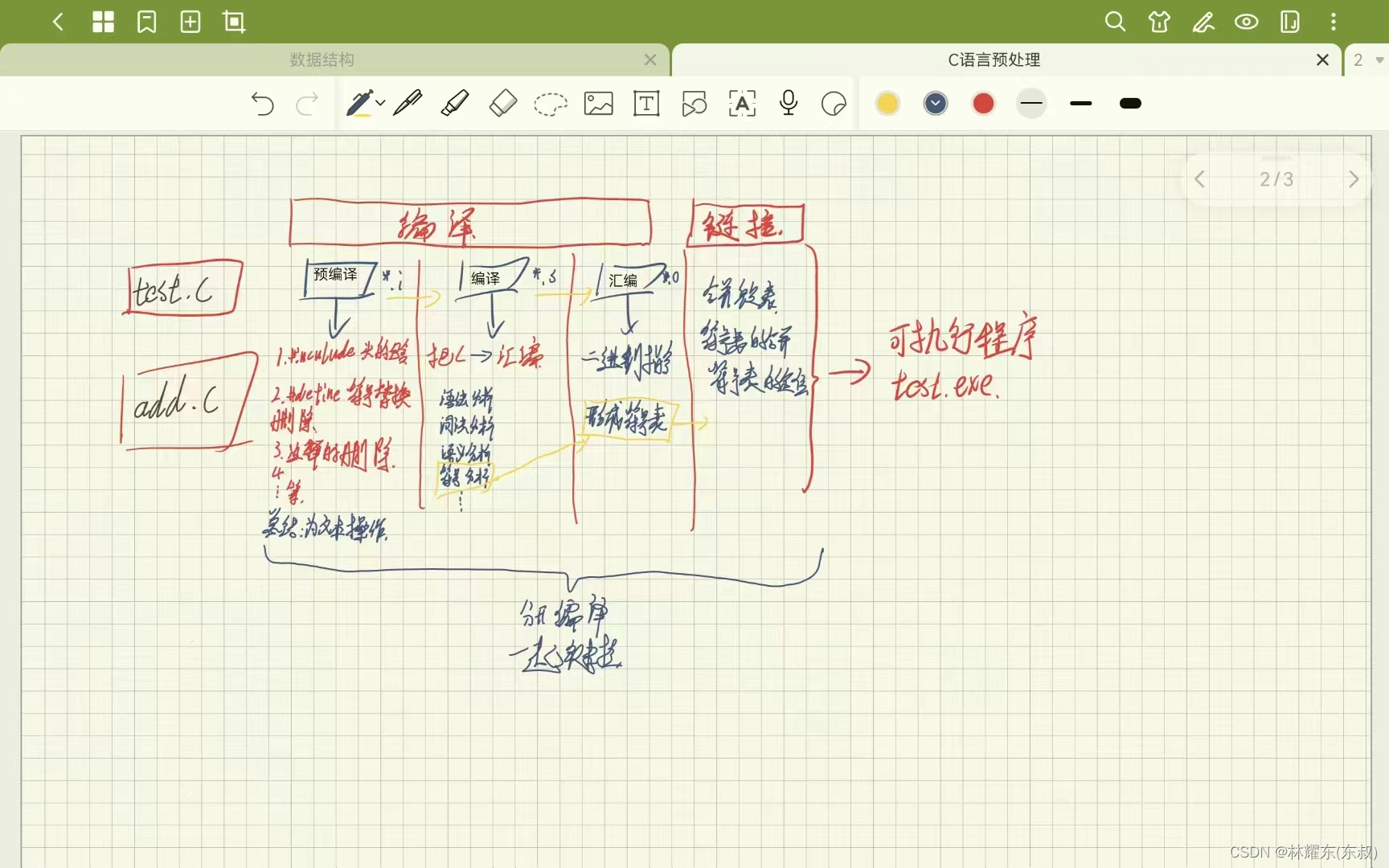Select the text box tool
This screenshot has width=1389, height=868.
pyautogui.click(x=646, y=104)
